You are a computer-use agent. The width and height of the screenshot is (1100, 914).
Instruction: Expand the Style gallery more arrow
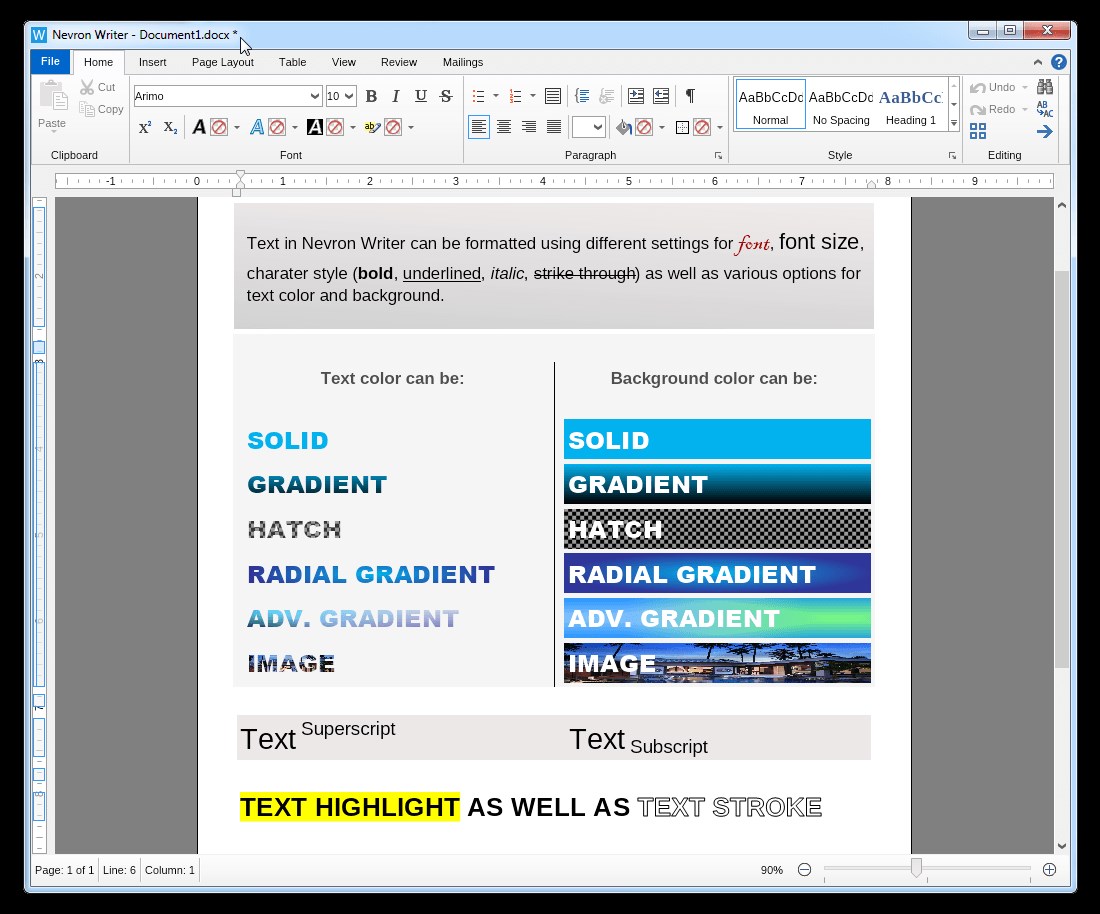click(953, 123)
